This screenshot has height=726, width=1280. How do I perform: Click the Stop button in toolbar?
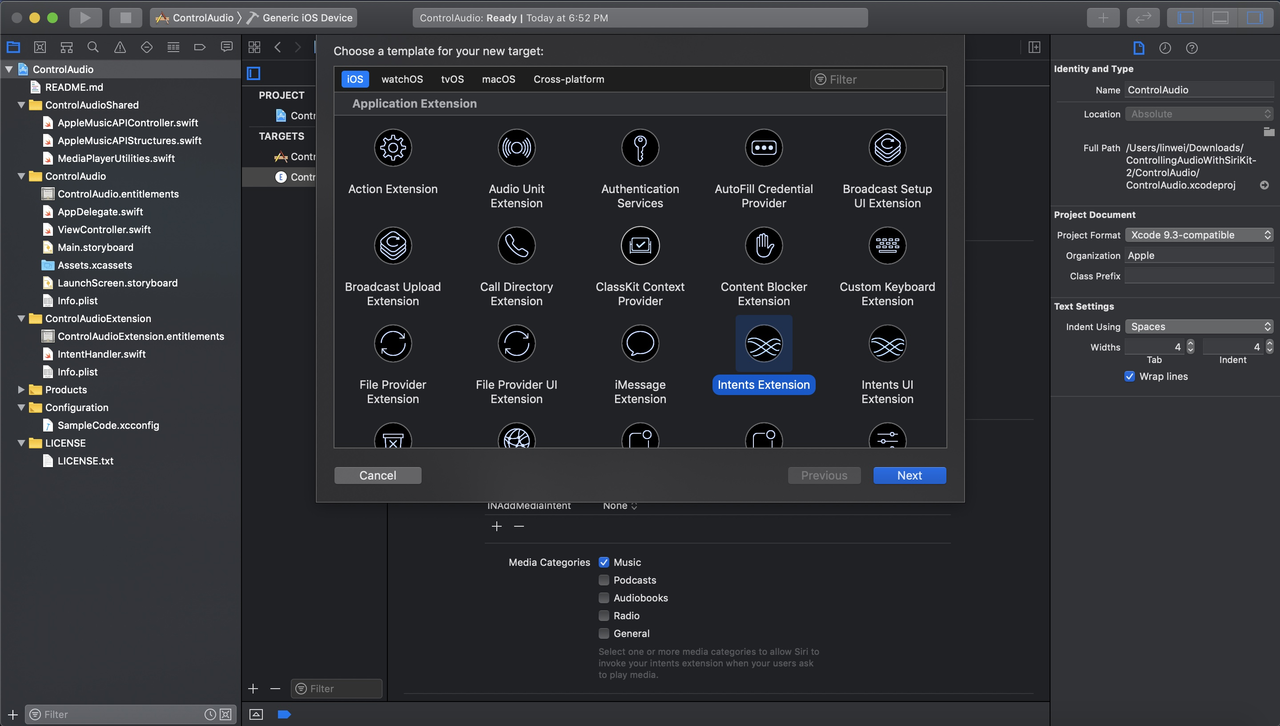point(126,17)
